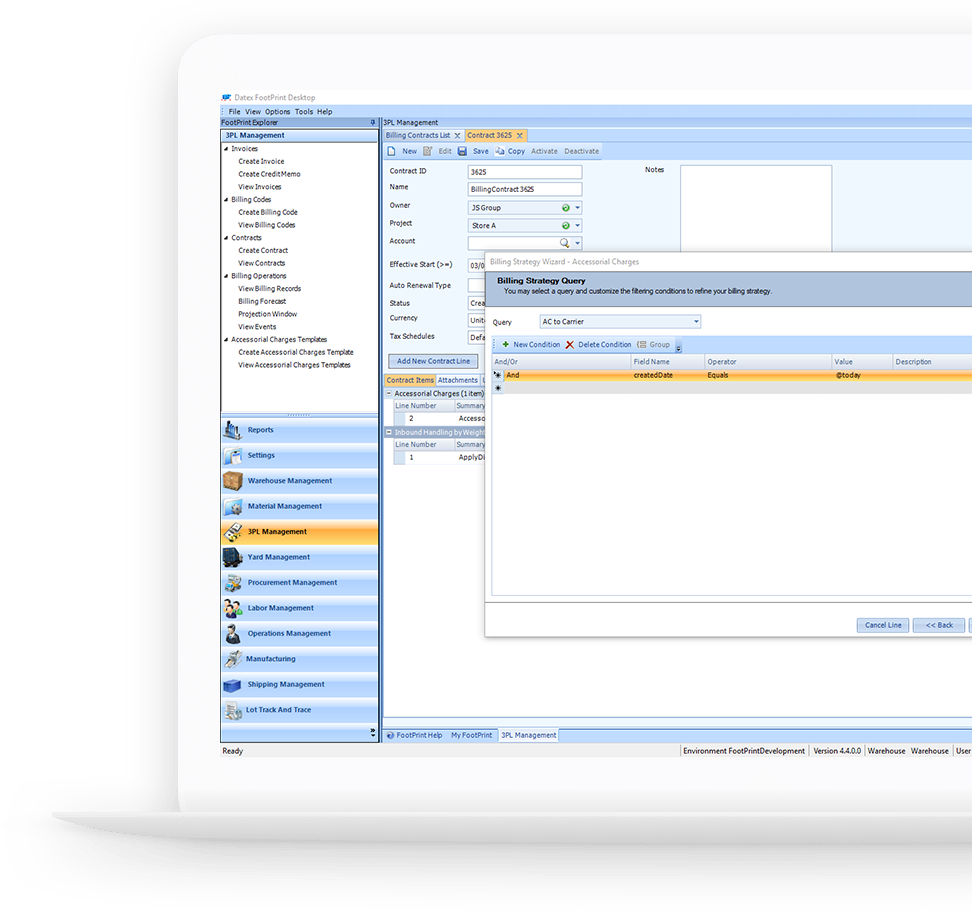Click Deactivate in contract toolbar
The height and width of the screenshot is (913, 972).
tap(581, 151)
